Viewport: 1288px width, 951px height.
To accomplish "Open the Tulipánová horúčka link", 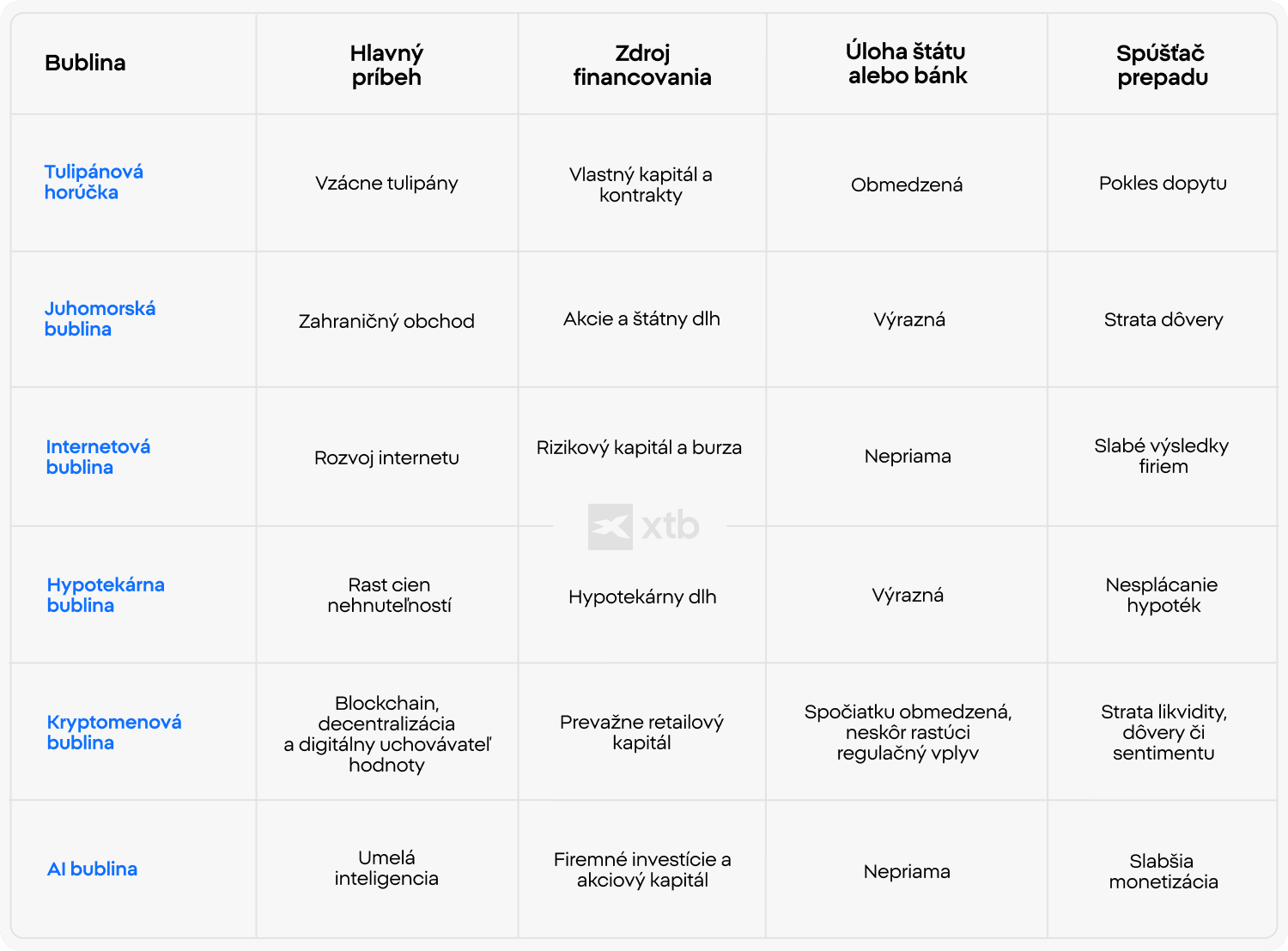I will click(94, 182).
